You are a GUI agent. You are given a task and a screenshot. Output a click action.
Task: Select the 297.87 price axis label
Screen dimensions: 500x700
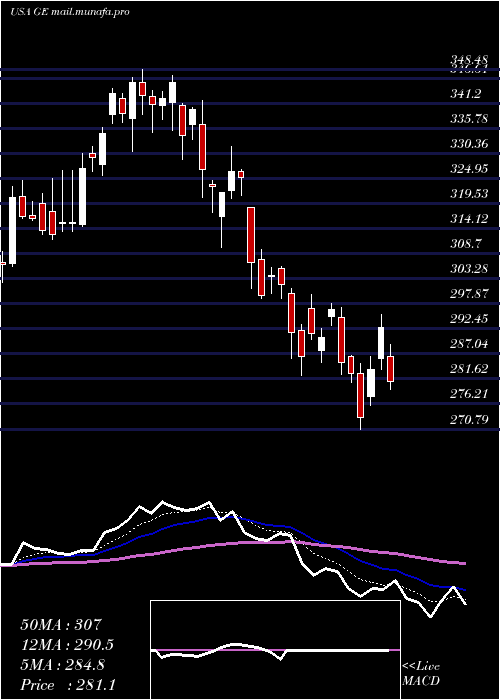[x=469, y=294]
